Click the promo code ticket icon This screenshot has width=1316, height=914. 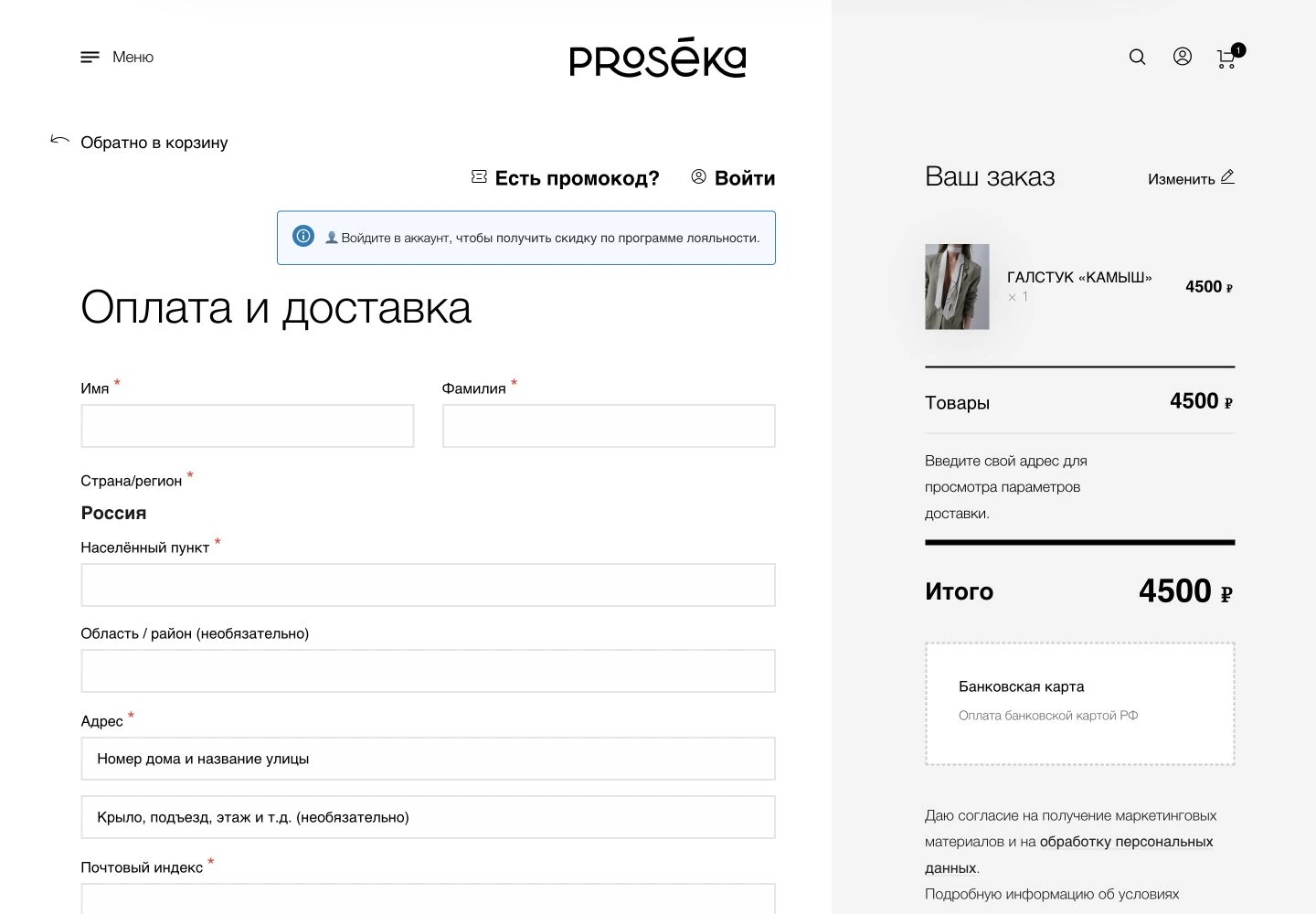[479, 176]
